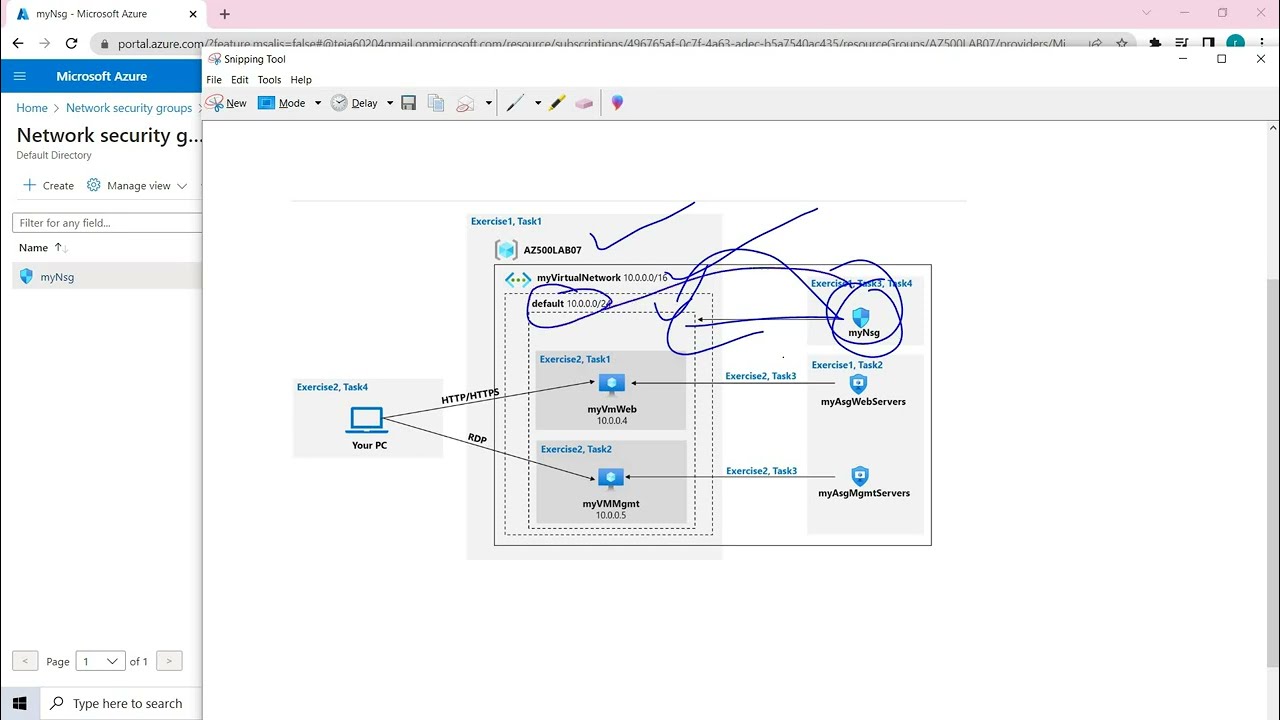Open the Windows Start menu
Viewport: 1280px width, 720px height.
click(19, 703)
